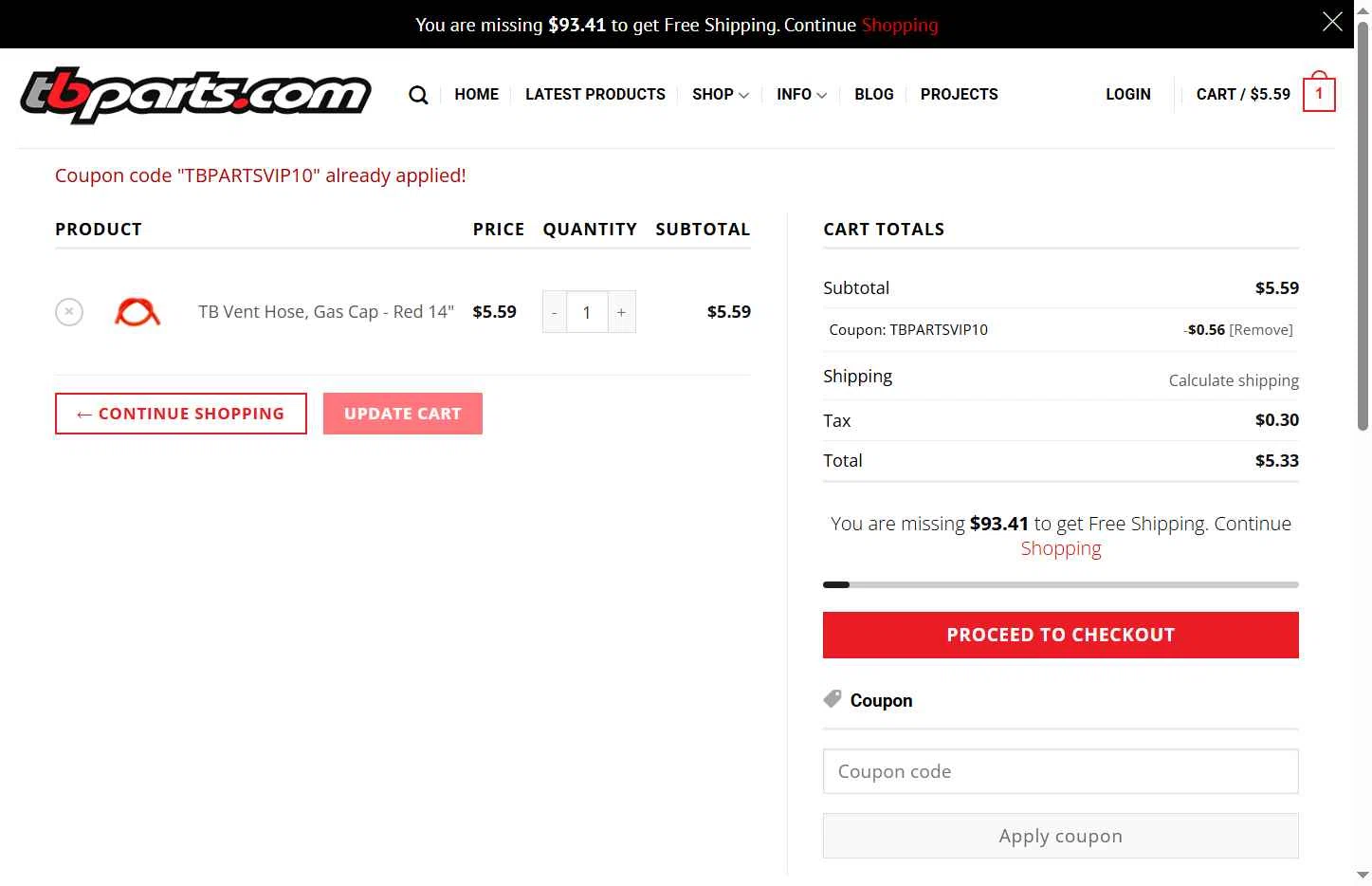This screenshot has height=886, width=1372.
Task: Click the scrollbar down arrow
Action: (x=1363, y=875)
